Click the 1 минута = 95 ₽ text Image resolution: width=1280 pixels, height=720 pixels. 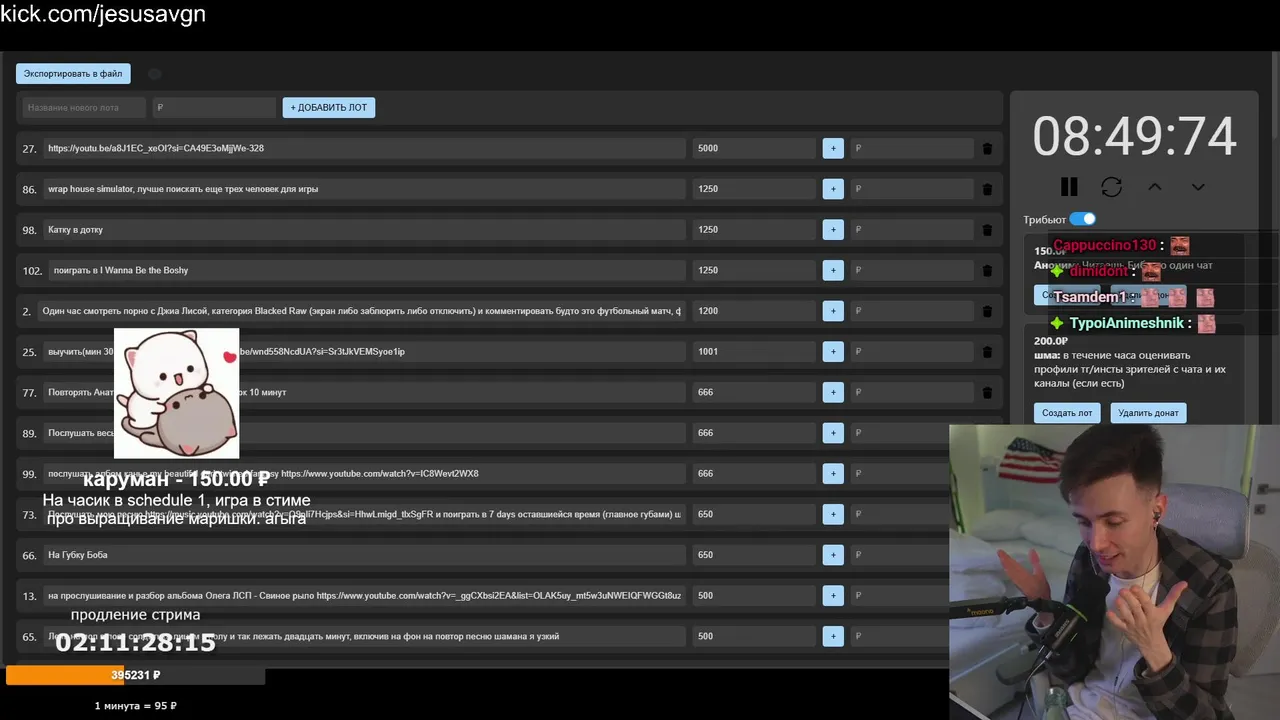tap(135, 705)
